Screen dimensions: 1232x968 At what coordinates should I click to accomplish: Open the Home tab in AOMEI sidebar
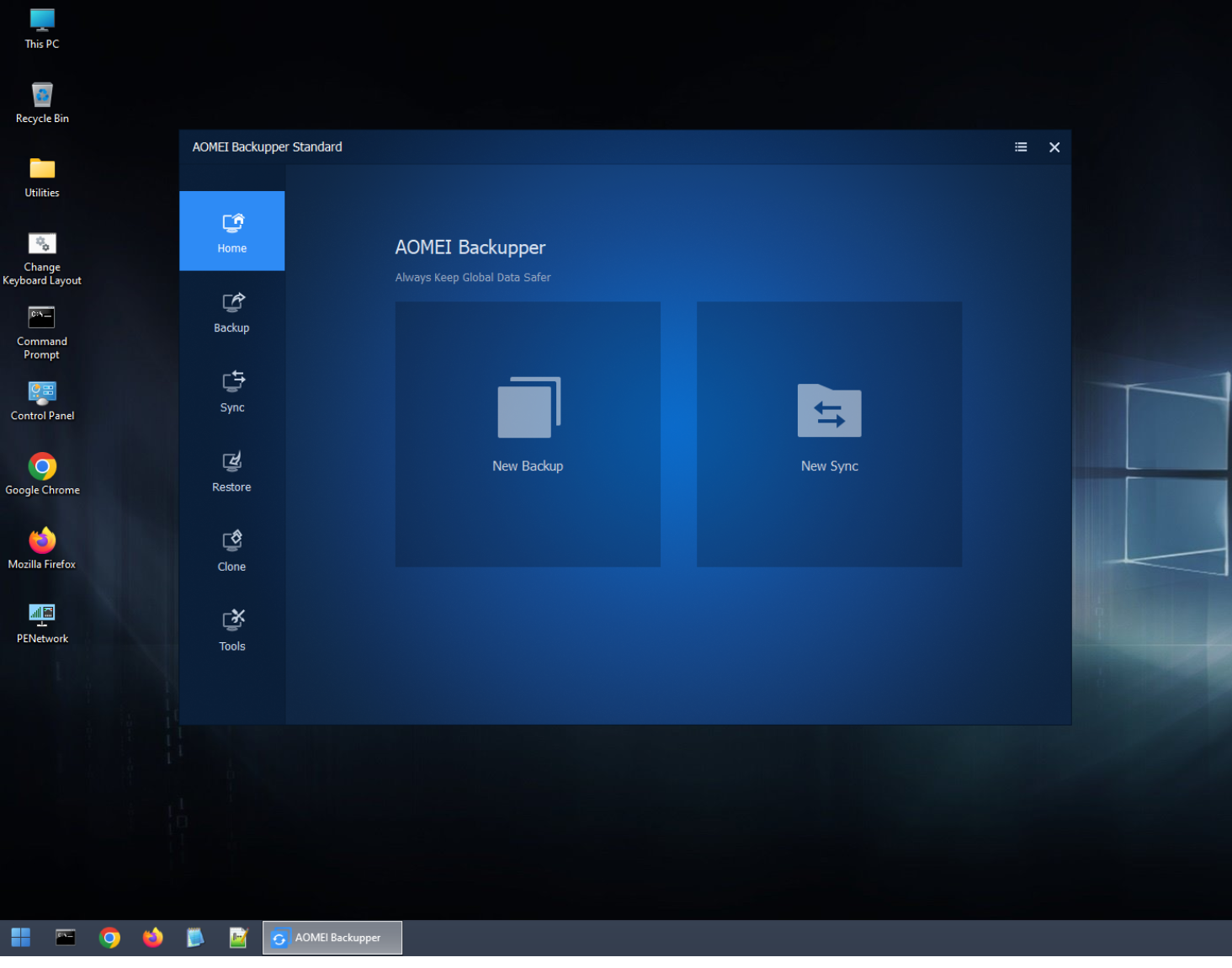coord(231,231)
